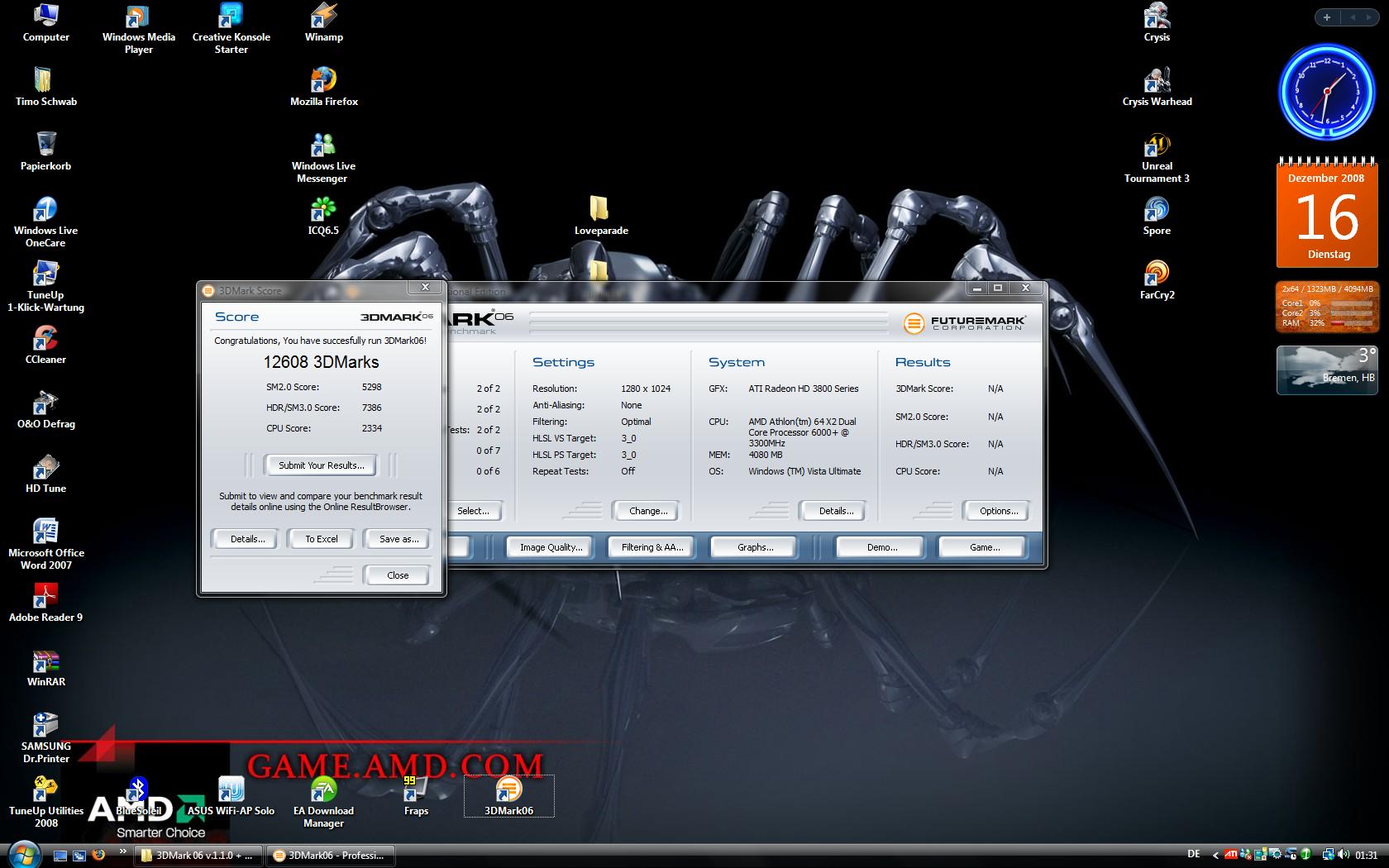Screen dimensions: 1389x868
Task: Open the Fraps desktop shortcut
Action: point(416,796)
